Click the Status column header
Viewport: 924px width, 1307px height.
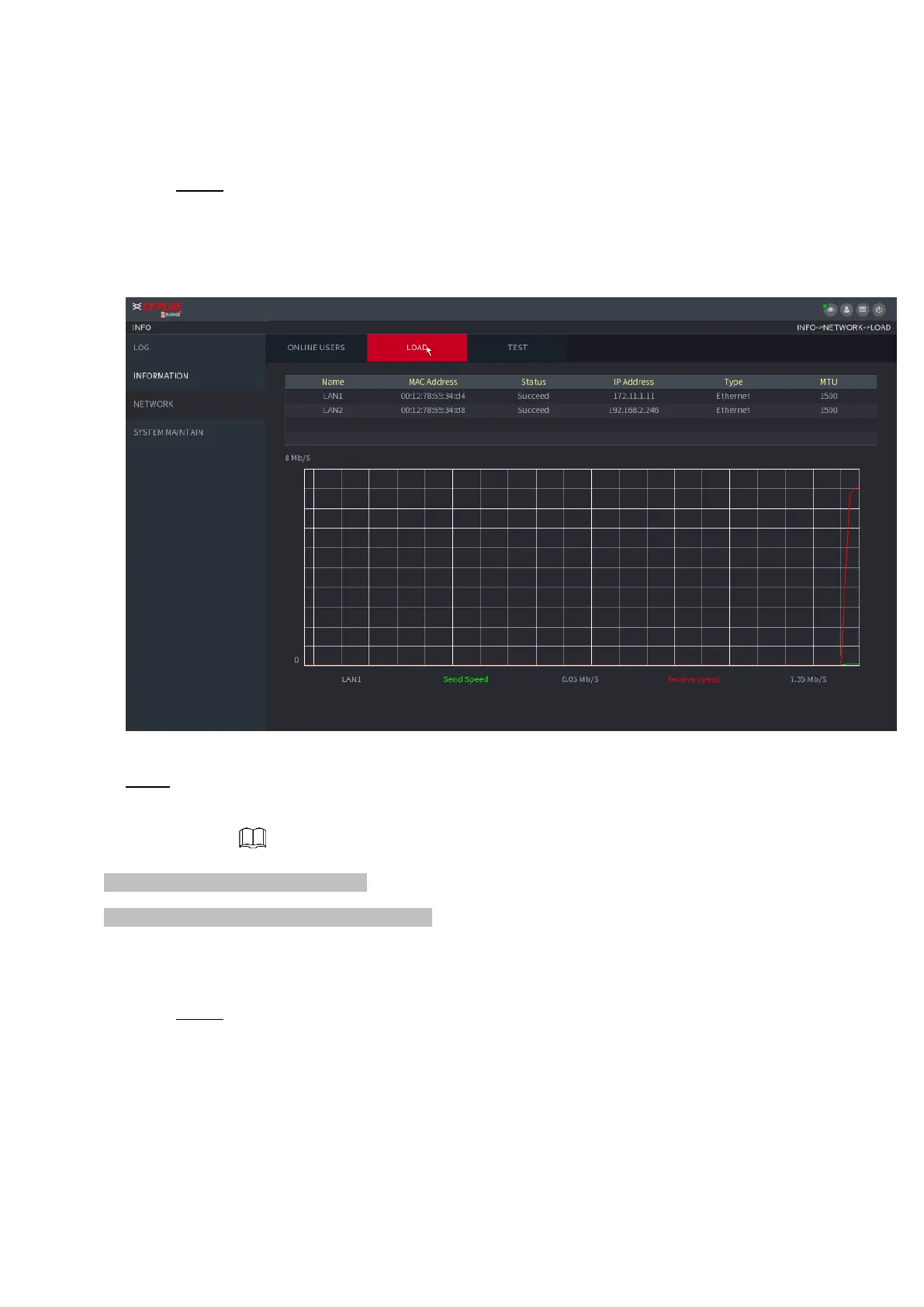pos(534,382)
